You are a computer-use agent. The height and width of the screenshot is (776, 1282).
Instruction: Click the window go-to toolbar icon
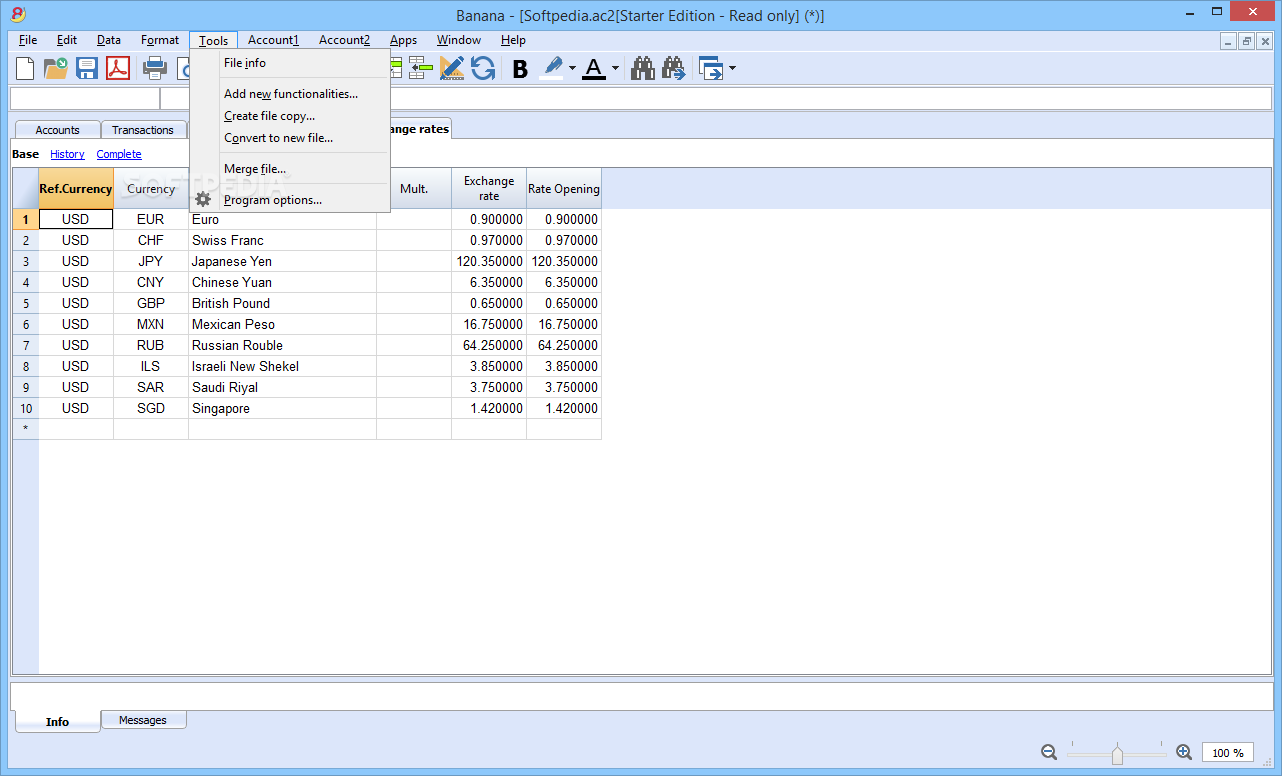[711, 68]
